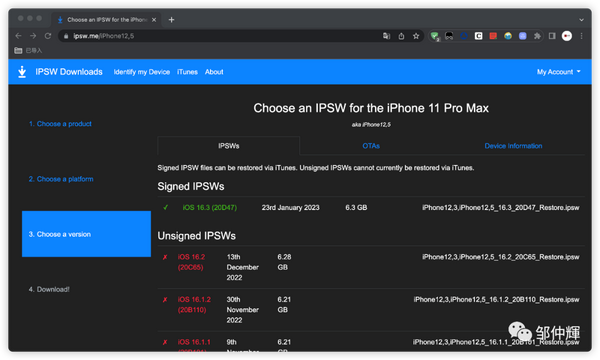Viewport: 600px width, 360px height.
Task: Open the white C extension icon
Action: pyautogui.click(x=478, y=36)
